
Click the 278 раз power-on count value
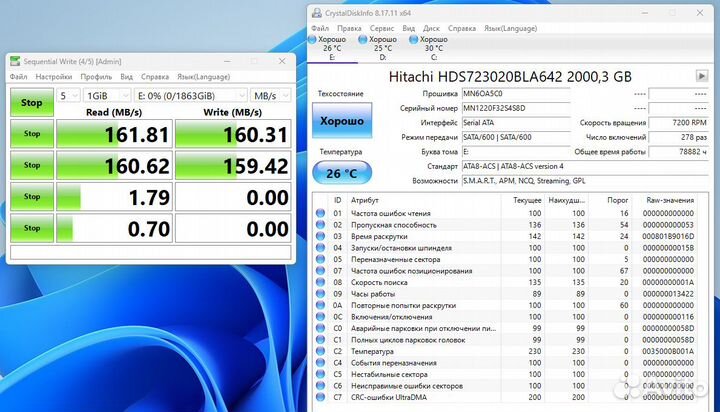tap(679, 137)
